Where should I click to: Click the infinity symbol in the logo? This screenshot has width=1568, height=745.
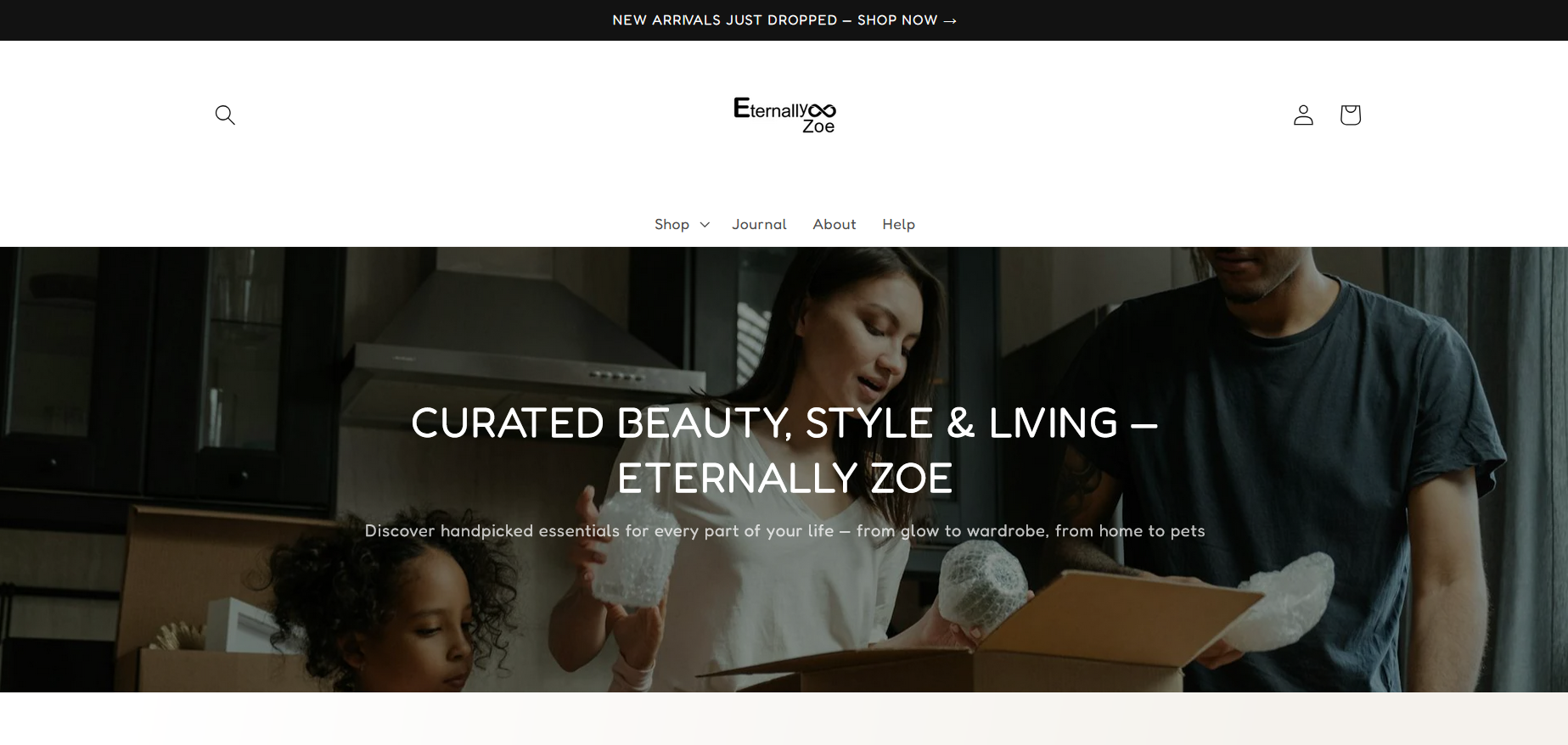coord(822,110)
